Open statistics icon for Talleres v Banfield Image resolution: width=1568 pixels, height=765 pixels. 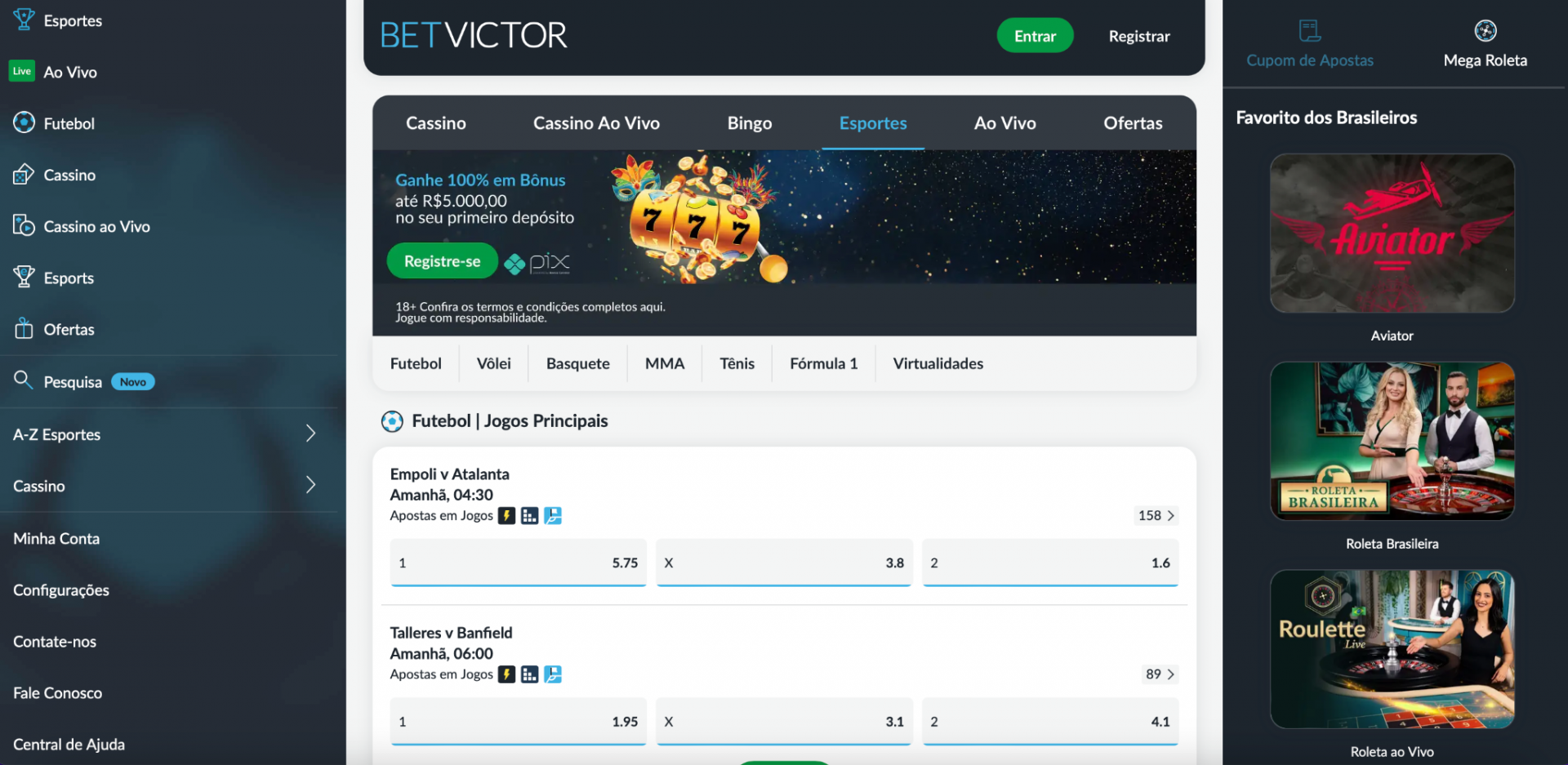pos(529,674)
